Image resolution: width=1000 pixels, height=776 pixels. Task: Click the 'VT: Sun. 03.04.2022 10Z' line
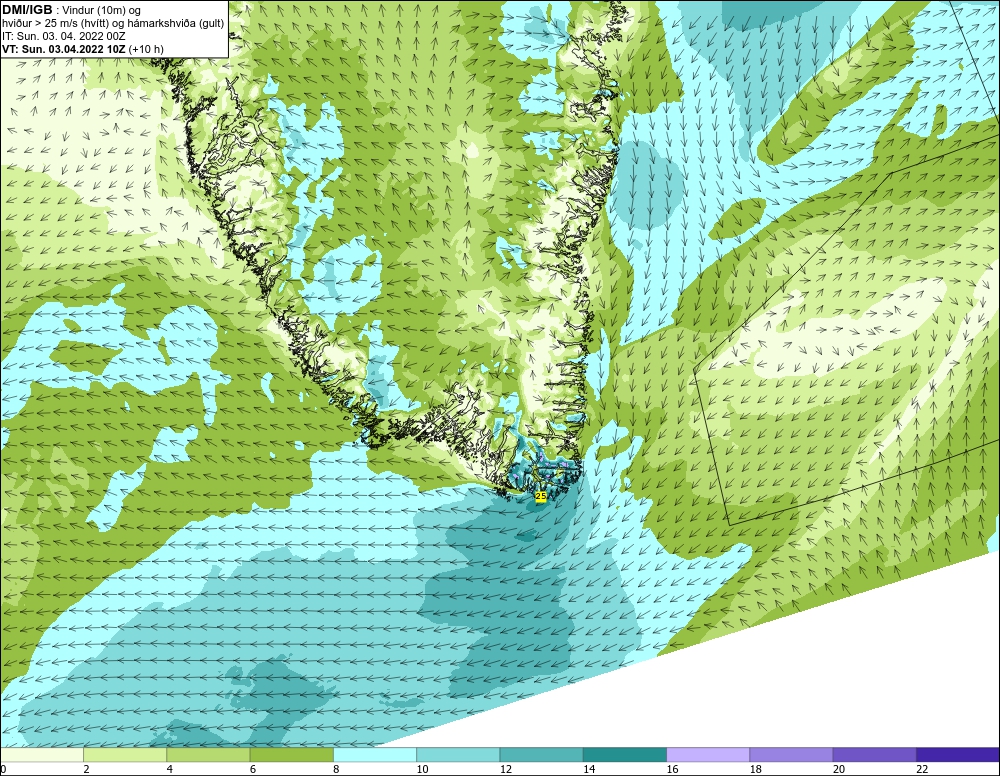pyautogui.click(x=64, y=49)
